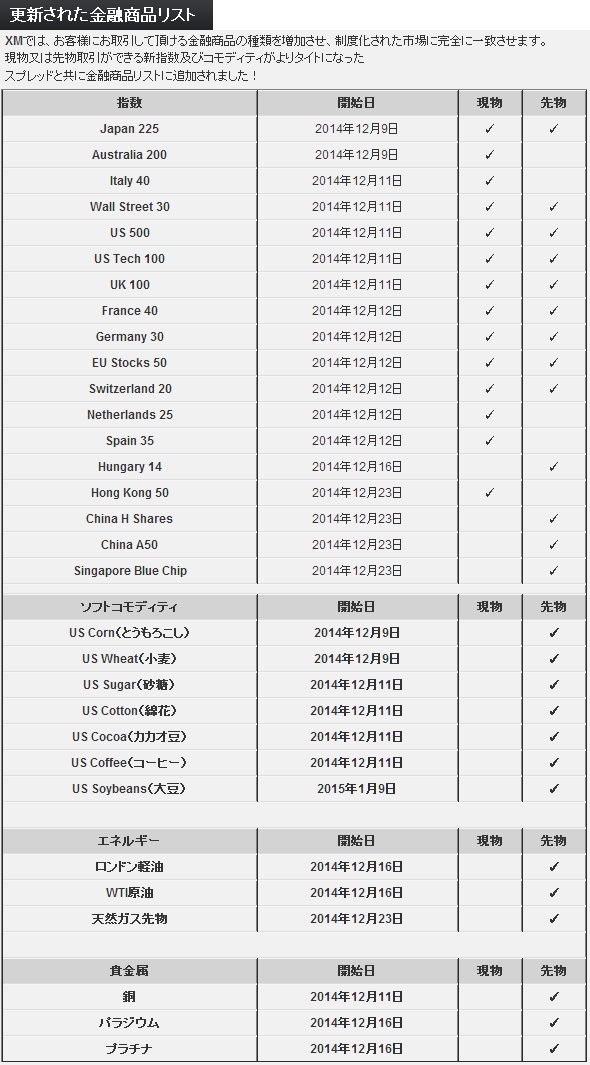Click the 天然ガス先物 row label
This screenshot has height=1065, width=590.
coord(130,919)
